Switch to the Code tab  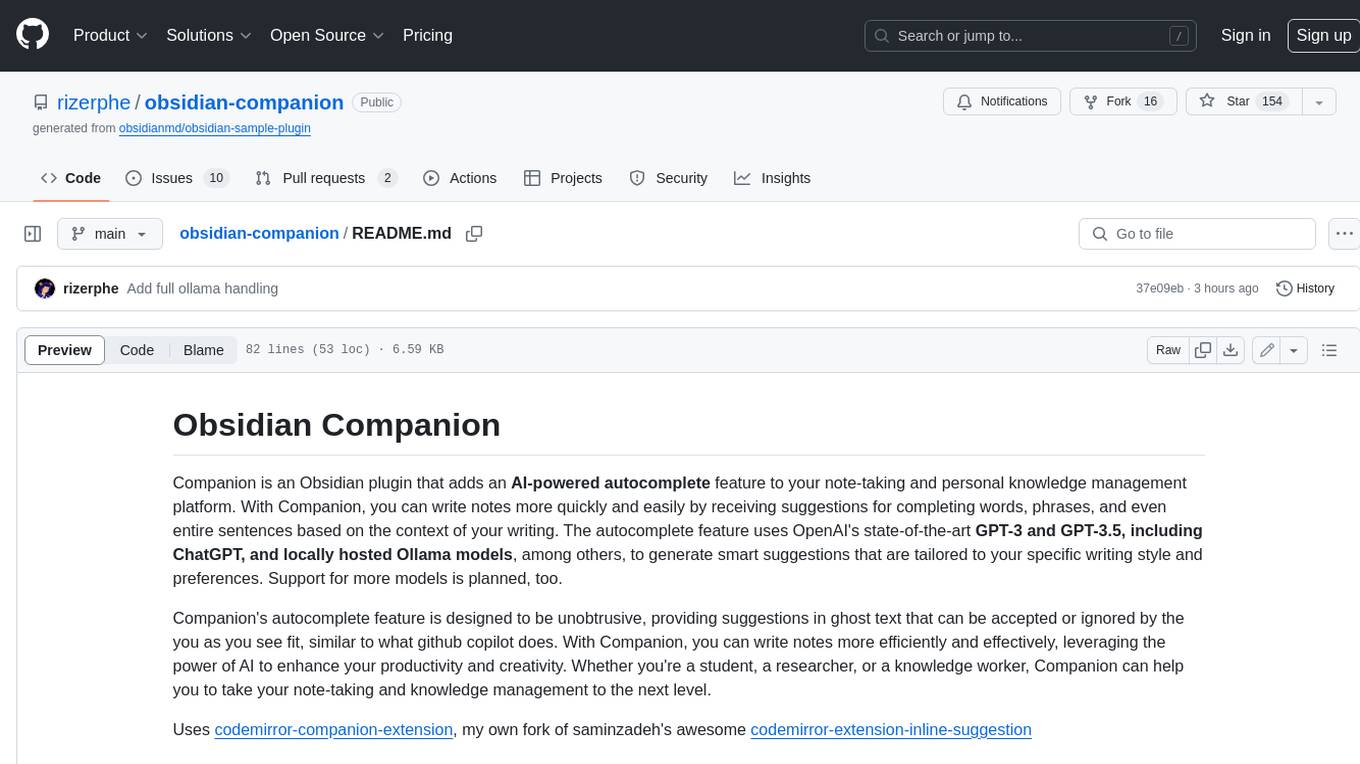coord(70,178)
